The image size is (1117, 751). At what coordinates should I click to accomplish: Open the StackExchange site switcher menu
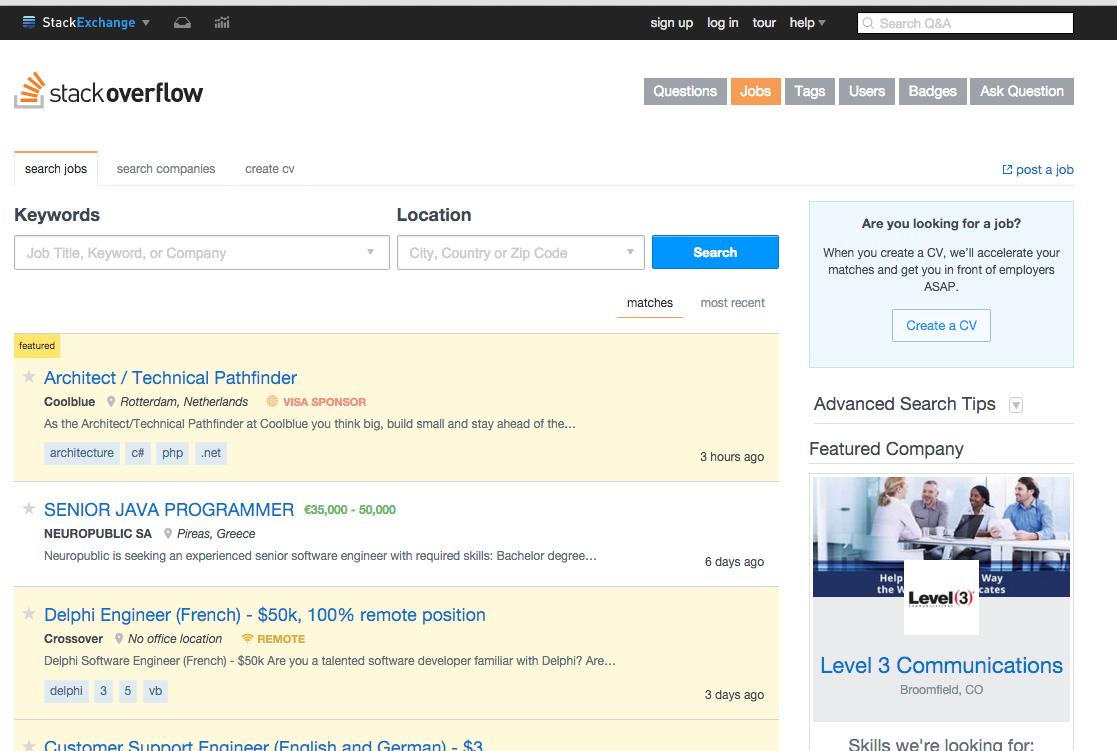click(86, 22)
